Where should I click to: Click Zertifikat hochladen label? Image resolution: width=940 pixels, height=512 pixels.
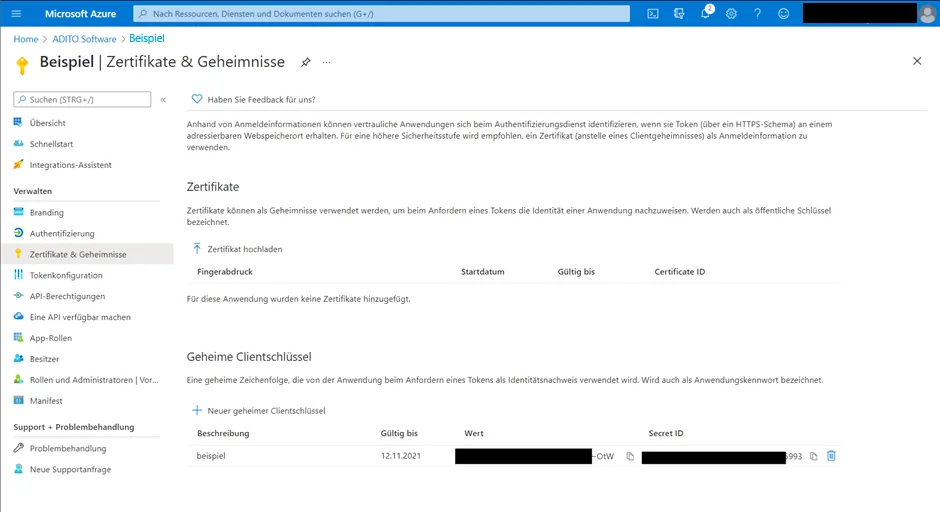tap(245, 249)
